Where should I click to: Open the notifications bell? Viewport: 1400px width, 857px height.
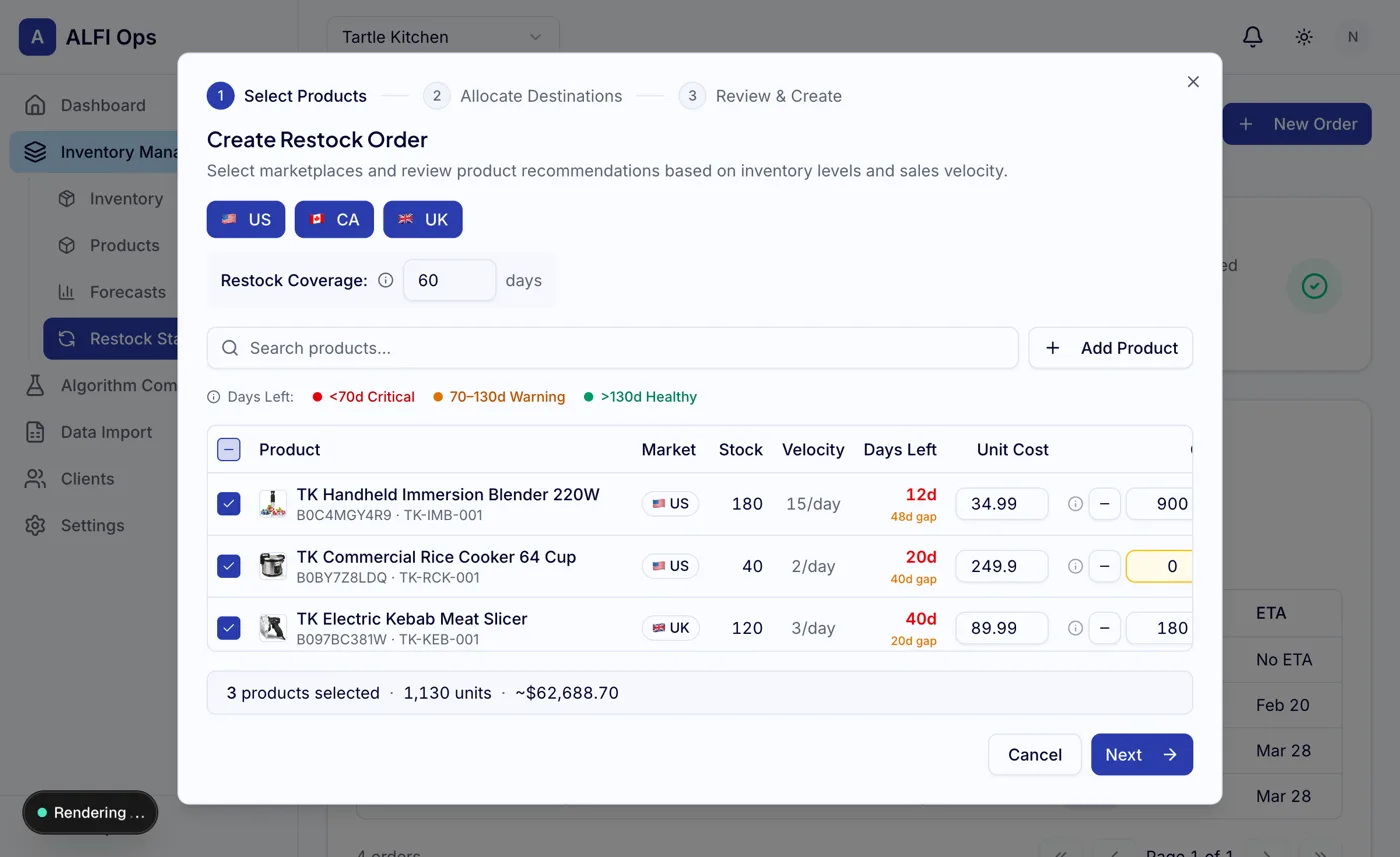pyautogui.click(x=1251, y=36)
